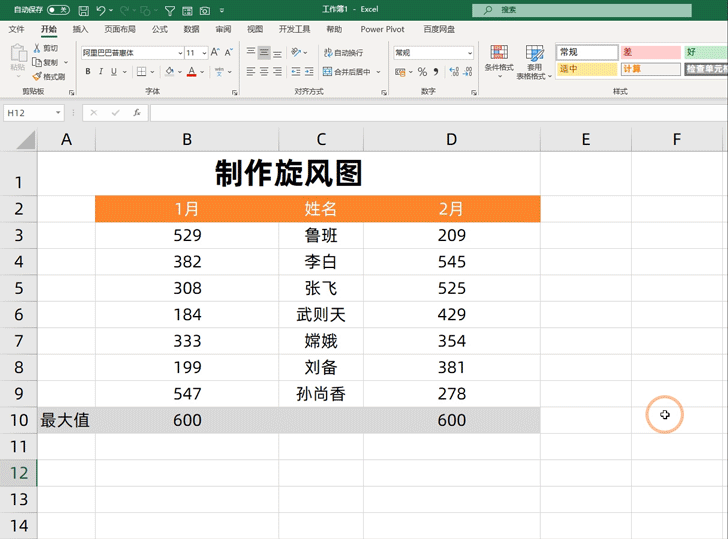Apply the Bad (差) cell style
The height and width of the screenshot is (539, 728).
click(x=650, y=52)
